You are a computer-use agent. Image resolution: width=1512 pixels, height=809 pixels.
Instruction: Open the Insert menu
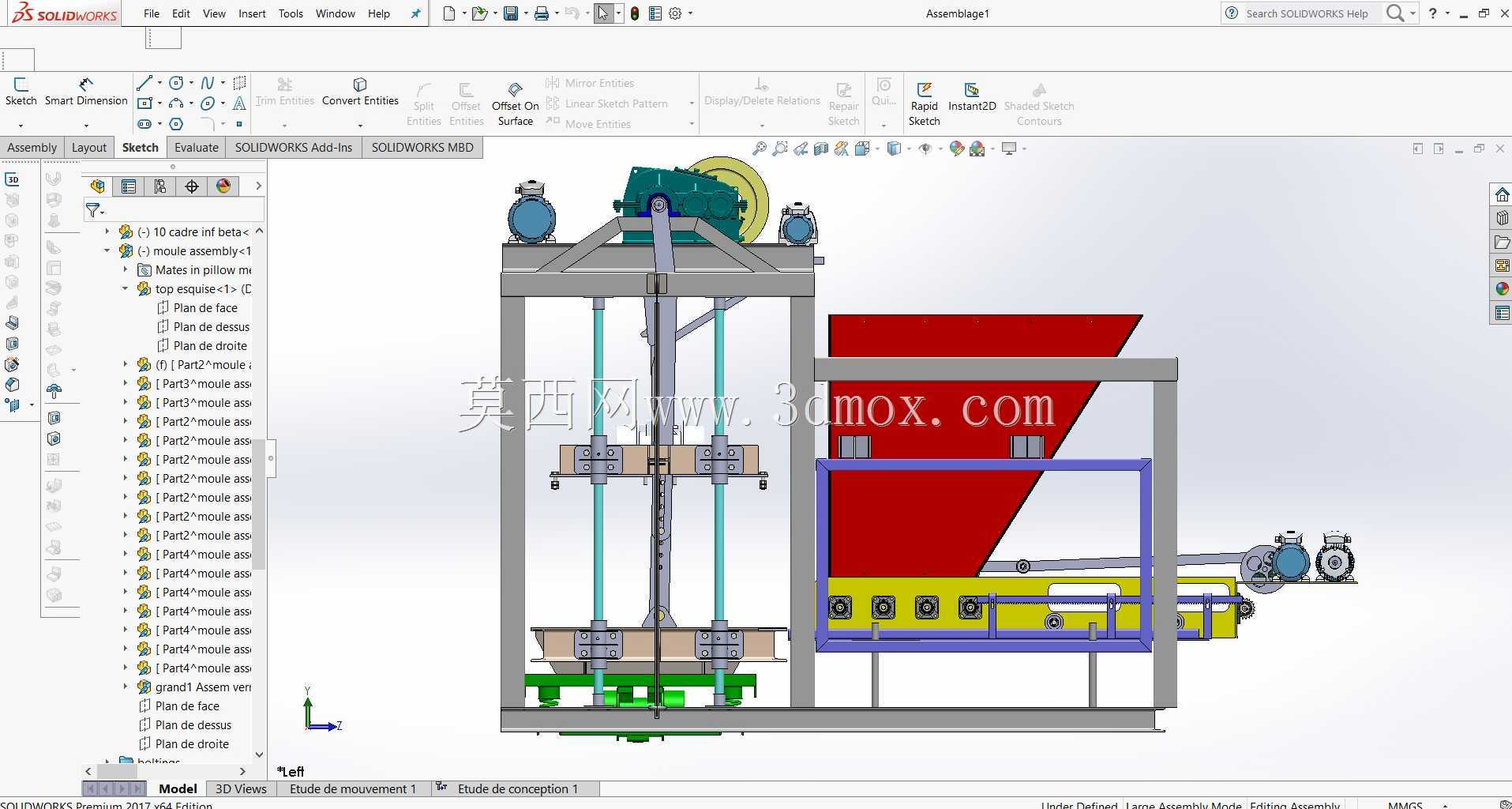pos(252,13)
